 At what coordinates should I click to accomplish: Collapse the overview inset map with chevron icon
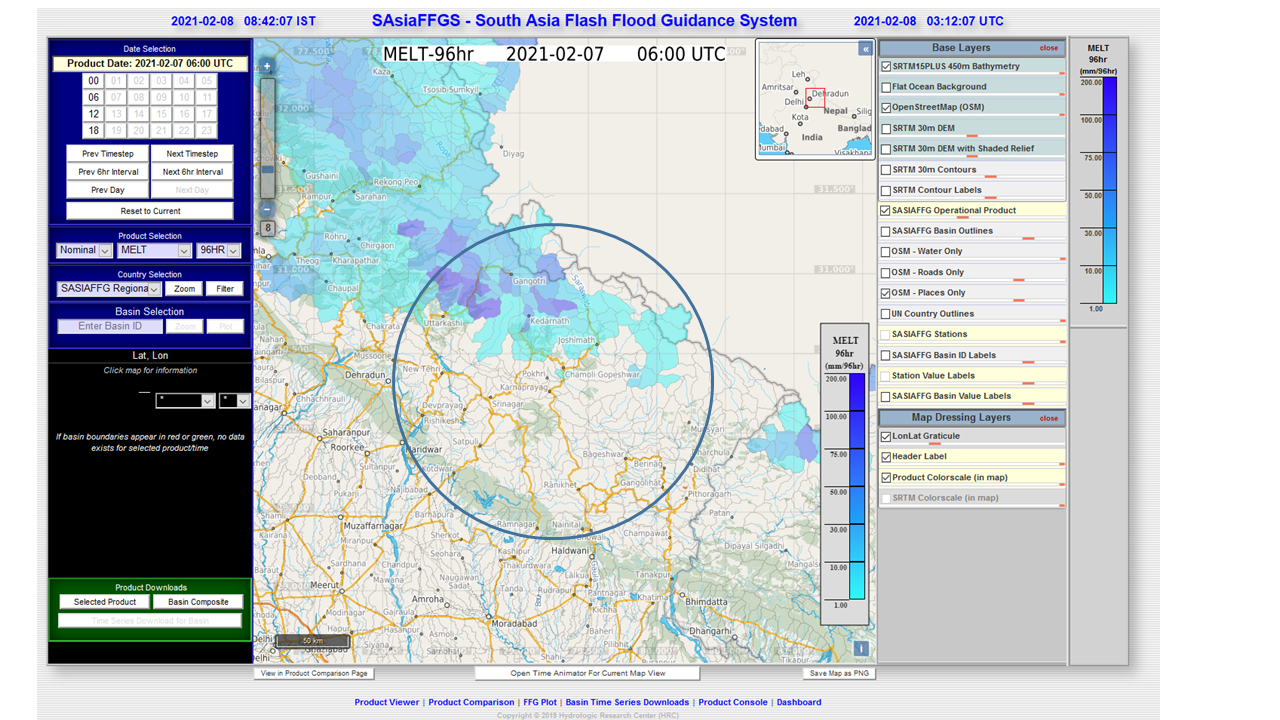click(864, 47)
